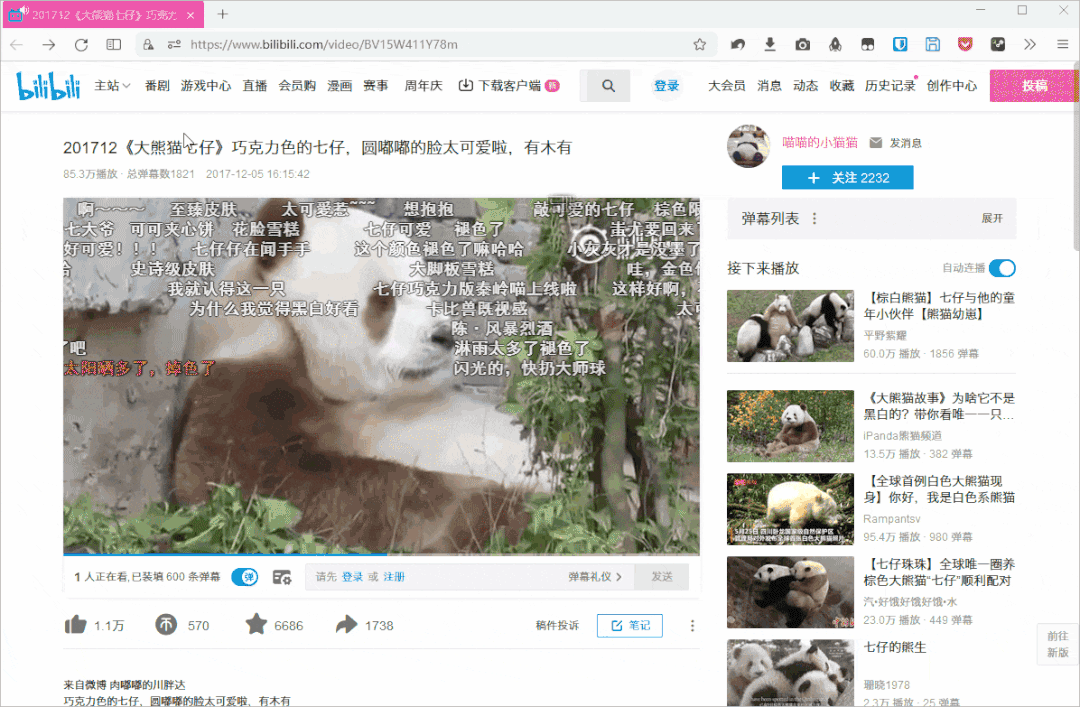Open 七仔的熊生 video title
Viewport: 1080px width, 707px height.
pos(895,648)
